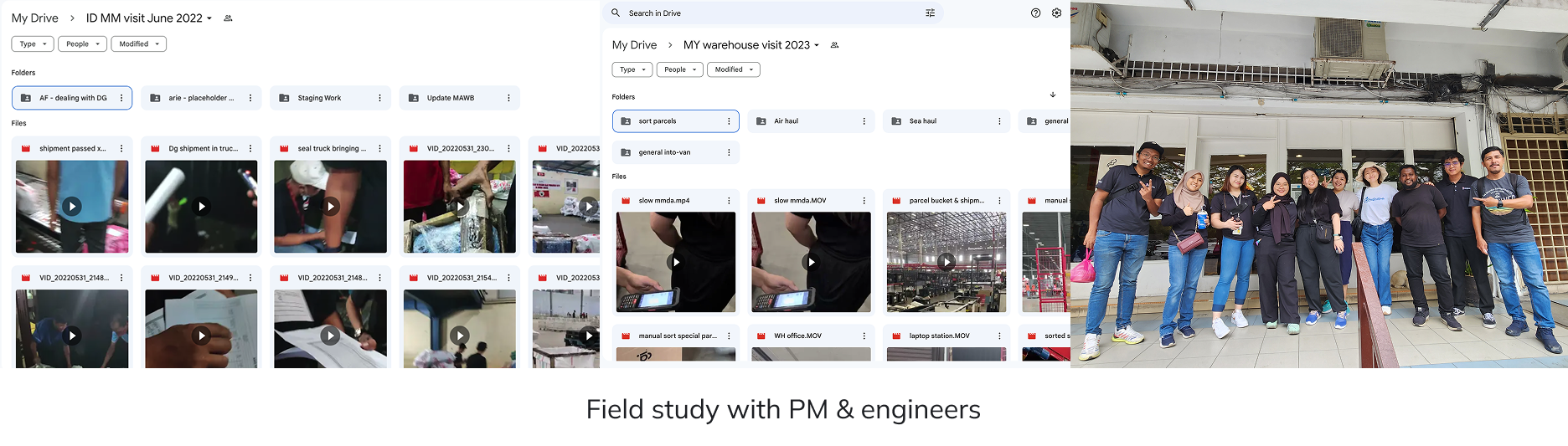
Task: Select the VID_20220531_2154 file title
Action: [x=462, y=278]
